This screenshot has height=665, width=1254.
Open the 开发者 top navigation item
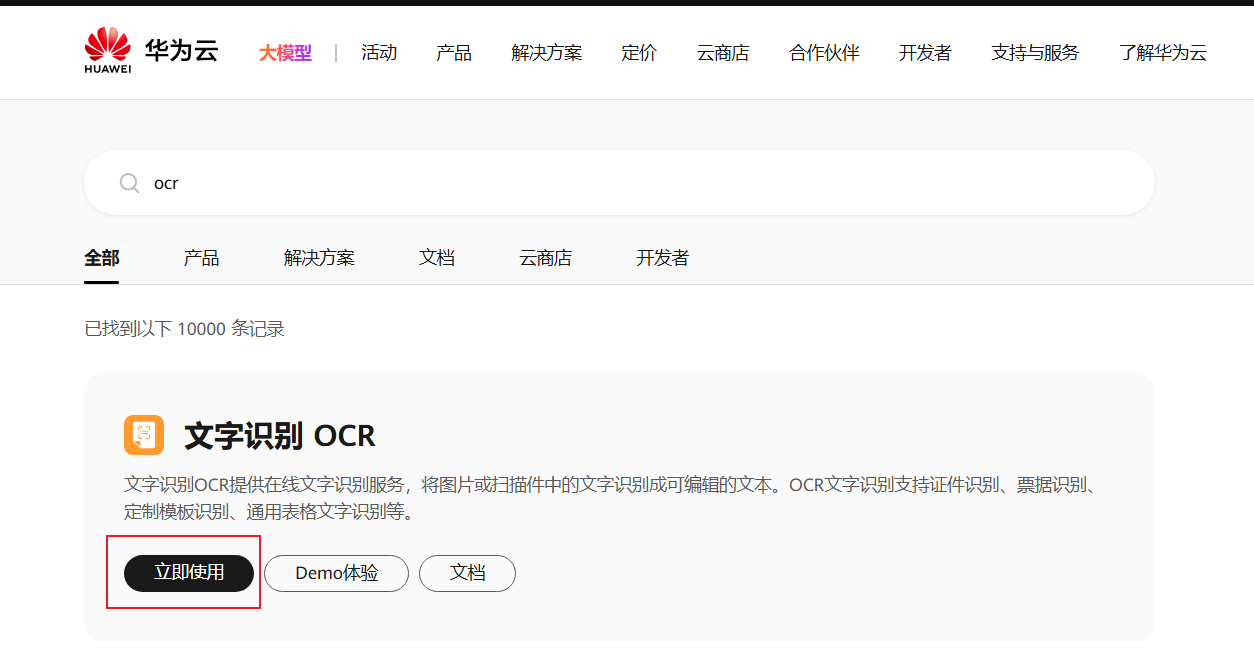[925, 53]
